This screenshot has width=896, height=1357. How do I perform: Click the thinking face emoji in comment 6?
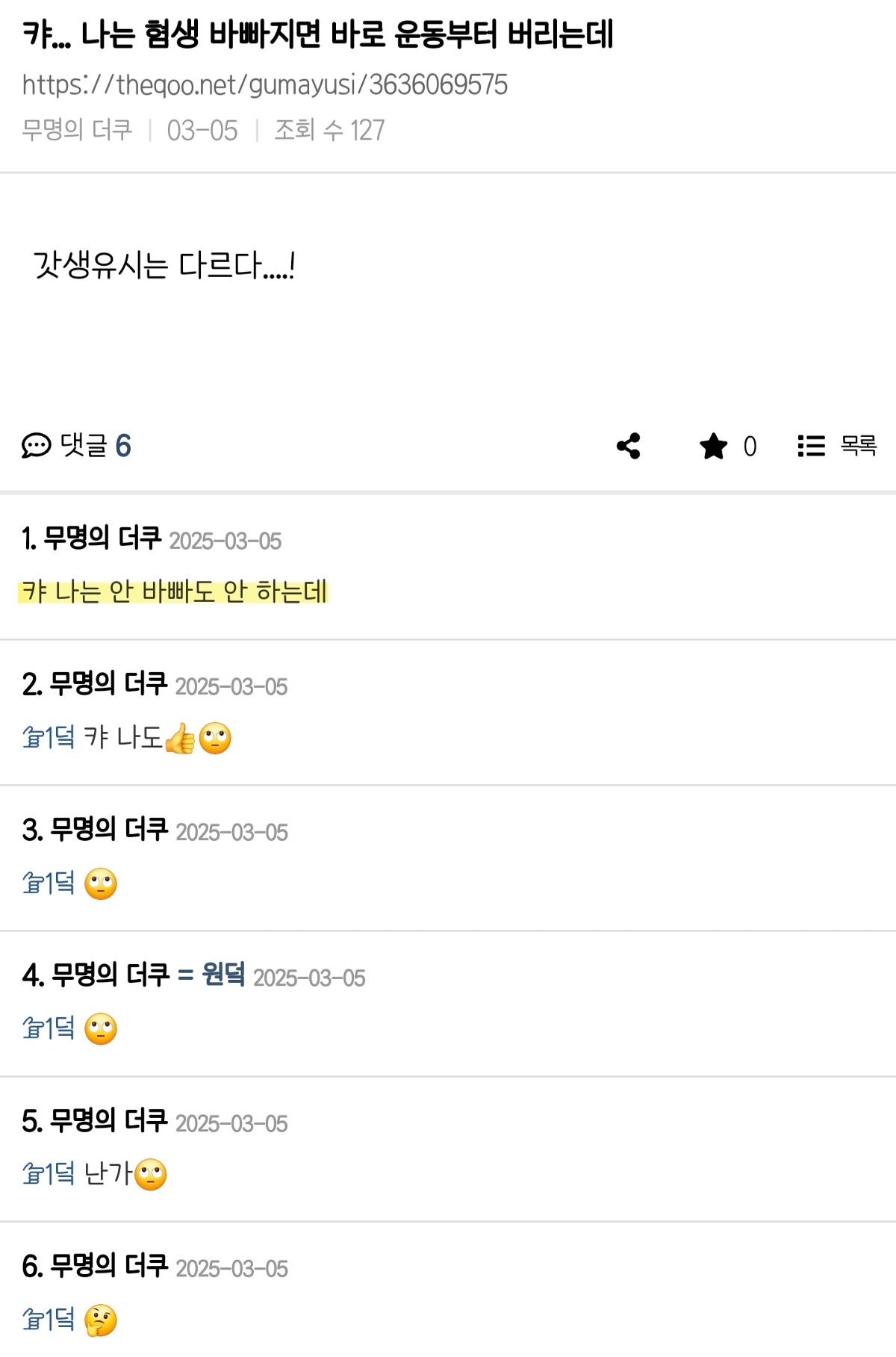tap(101, 1320)
